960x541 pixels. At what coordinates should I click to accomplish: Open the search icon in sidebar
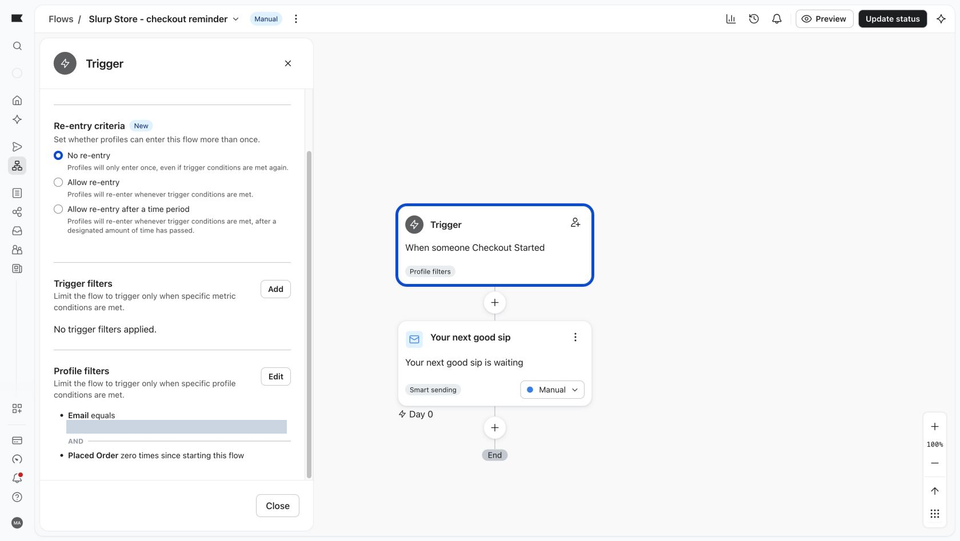[17, 46]
